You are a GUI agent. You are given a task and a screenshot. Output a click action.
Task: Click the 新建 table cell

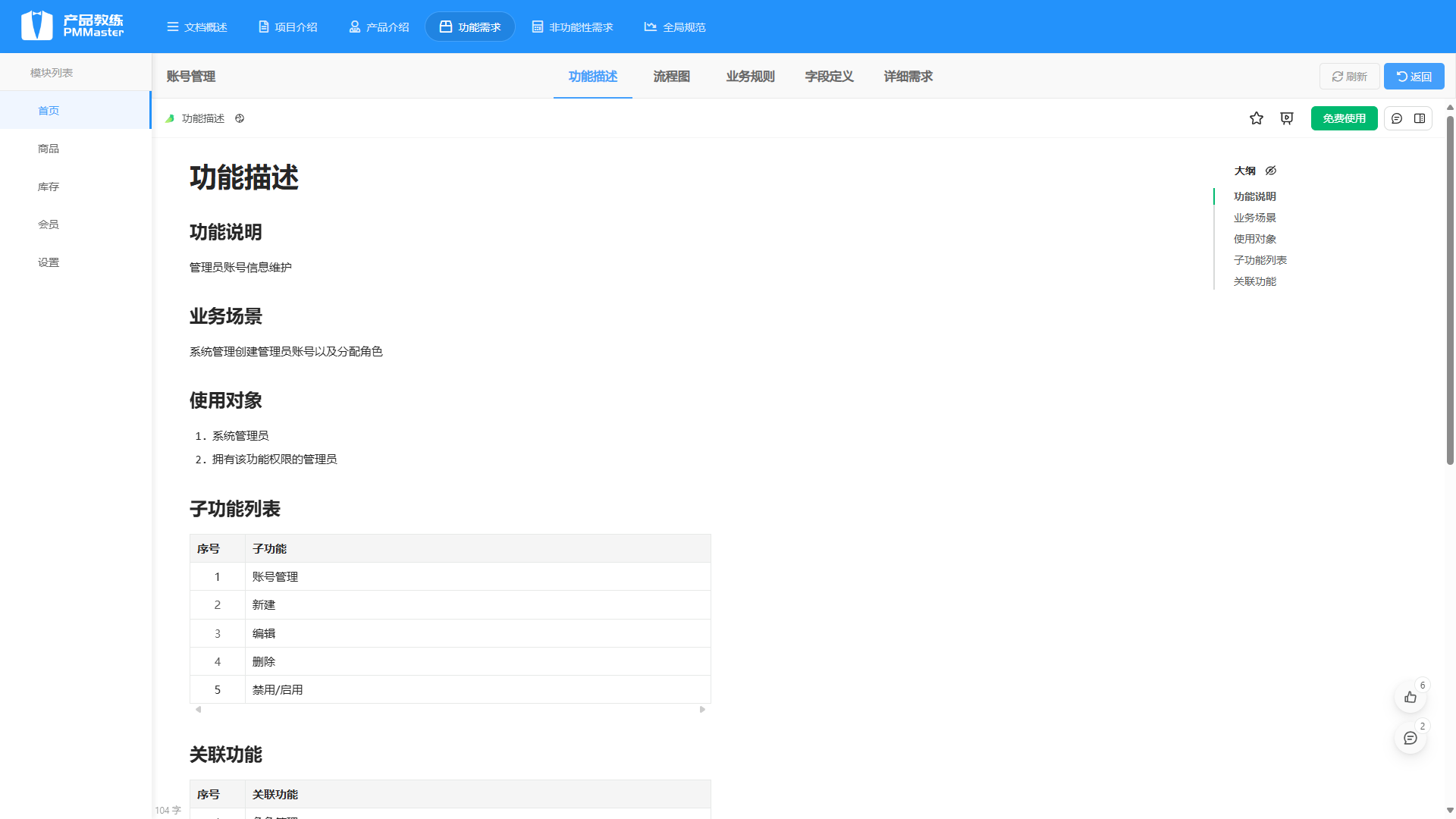click(x=478, y=605)
